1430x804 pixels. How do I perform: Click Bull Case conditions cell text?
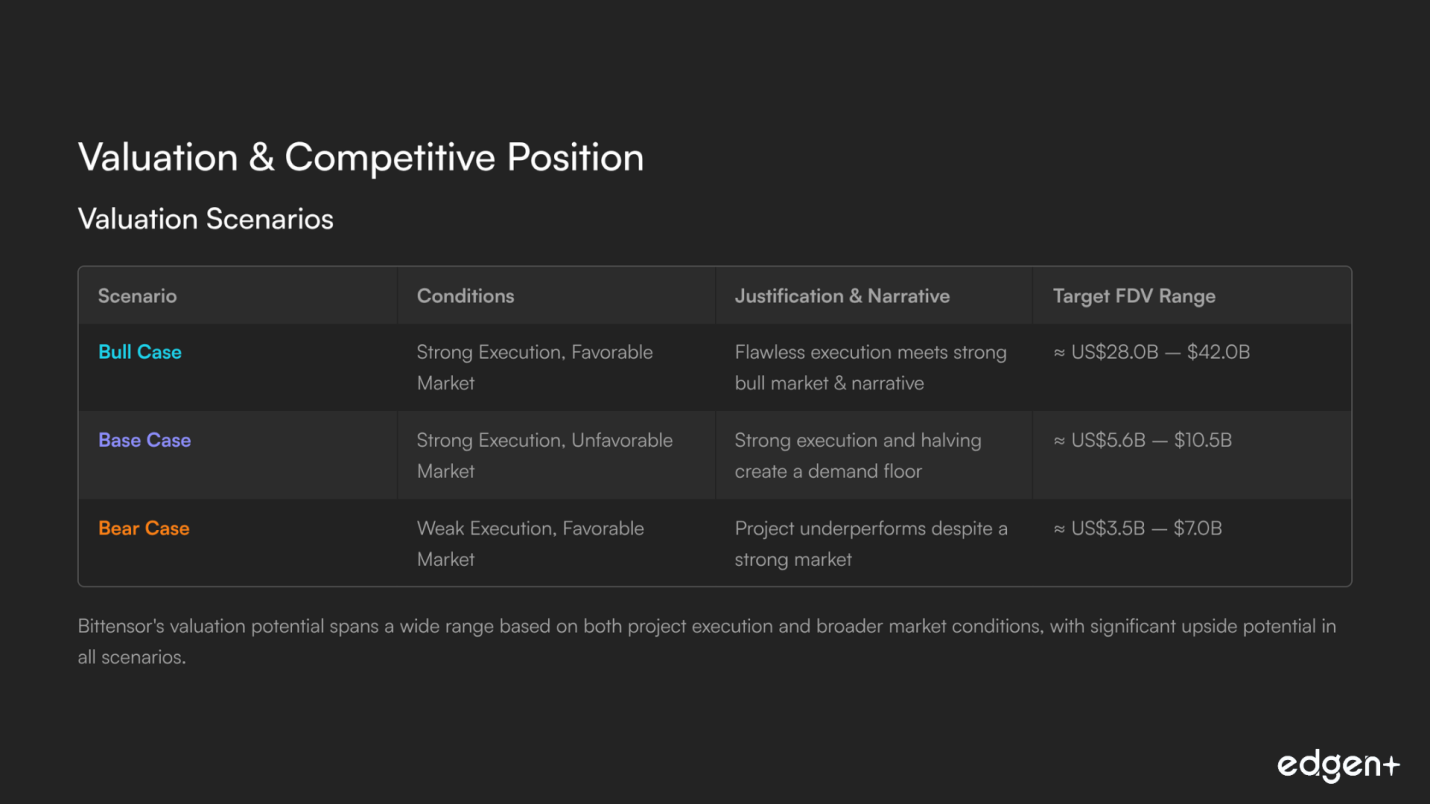point(534,367)
